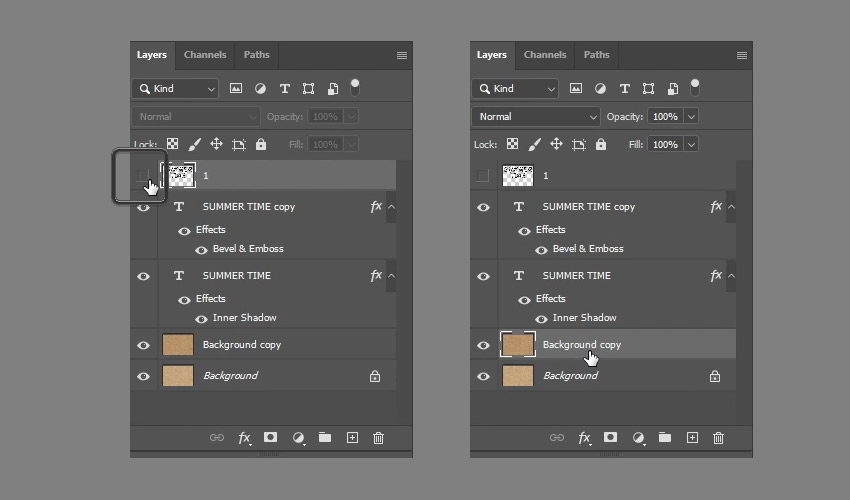850x500 pixels.
Task: Open Kind filter dropdown, left panel
Action: click(175, 88)
